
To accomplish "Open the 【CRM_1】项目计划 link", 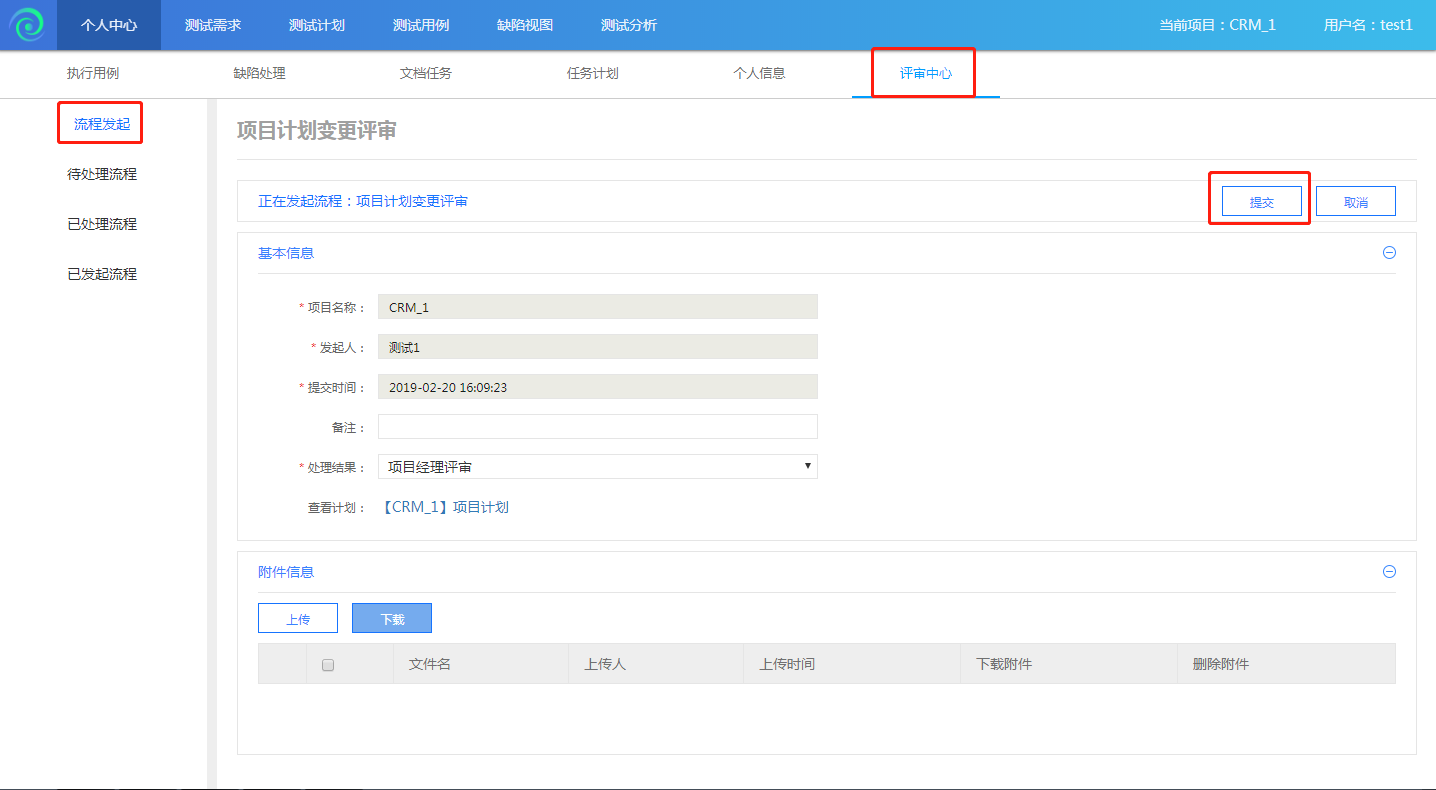I will [x=445, y=507].
